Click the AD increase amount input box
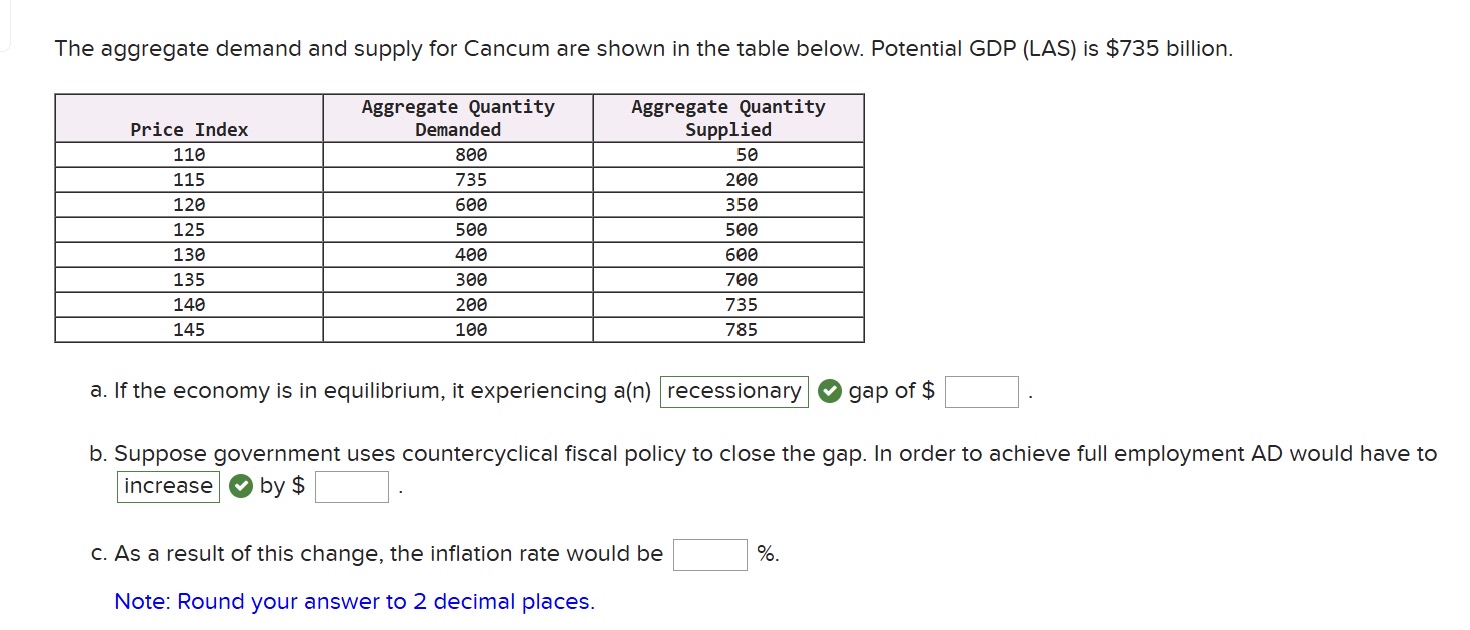The image size is (1470, 630). coord(352,486)
